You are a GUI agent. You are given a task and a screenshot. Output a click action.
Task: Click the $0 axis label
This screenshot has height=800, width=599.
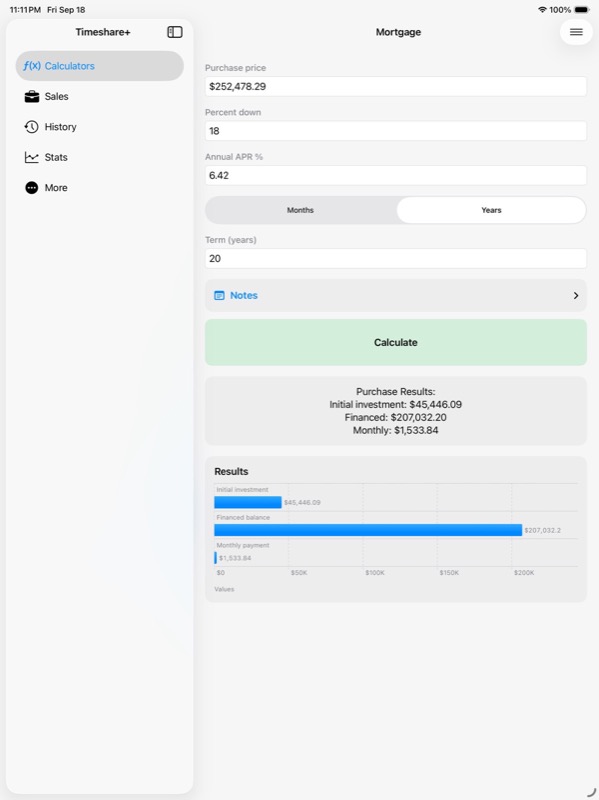[x=220, y=573]
